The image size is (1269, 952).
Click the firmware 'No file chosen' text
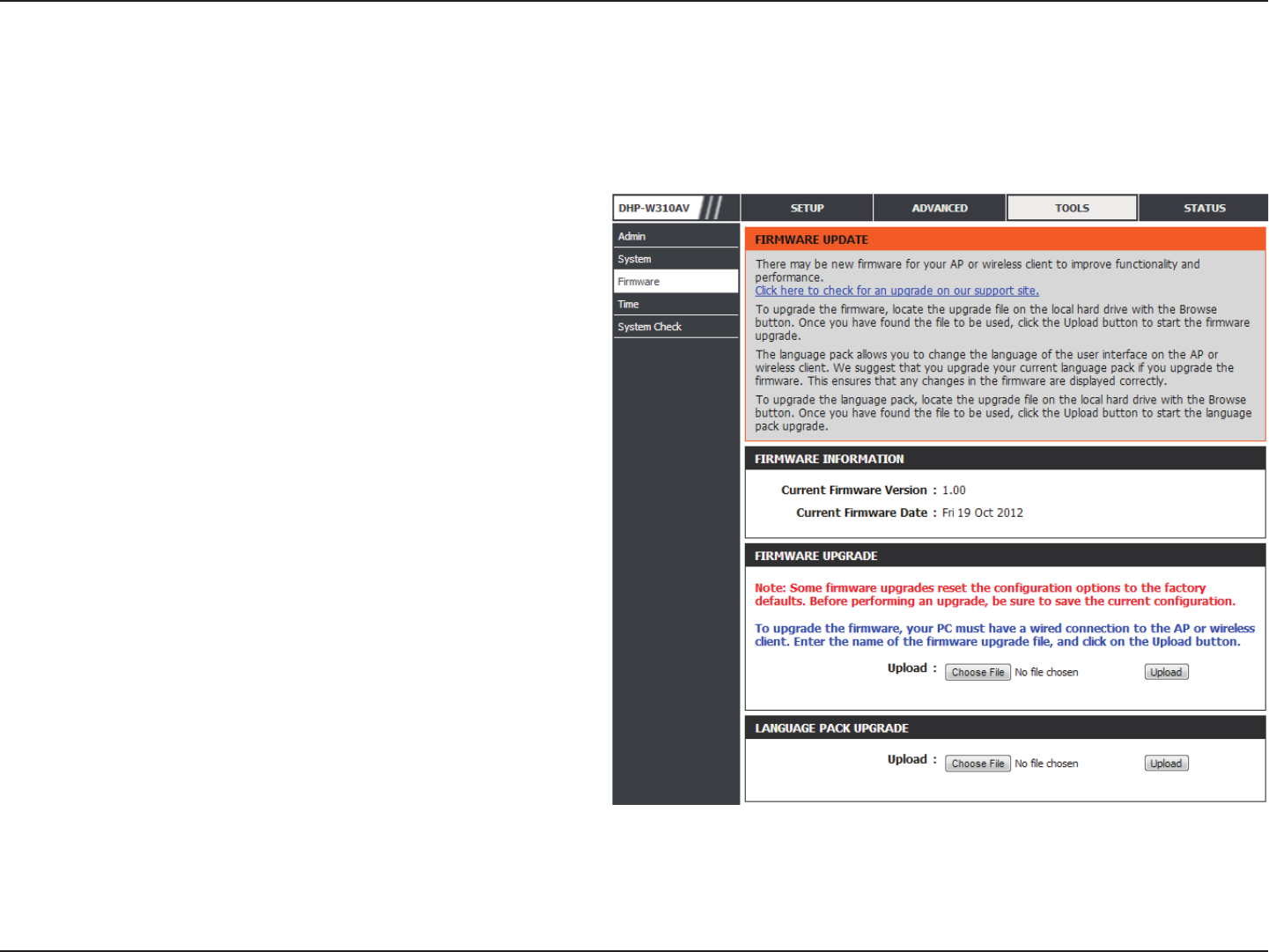coord(1046,672)
